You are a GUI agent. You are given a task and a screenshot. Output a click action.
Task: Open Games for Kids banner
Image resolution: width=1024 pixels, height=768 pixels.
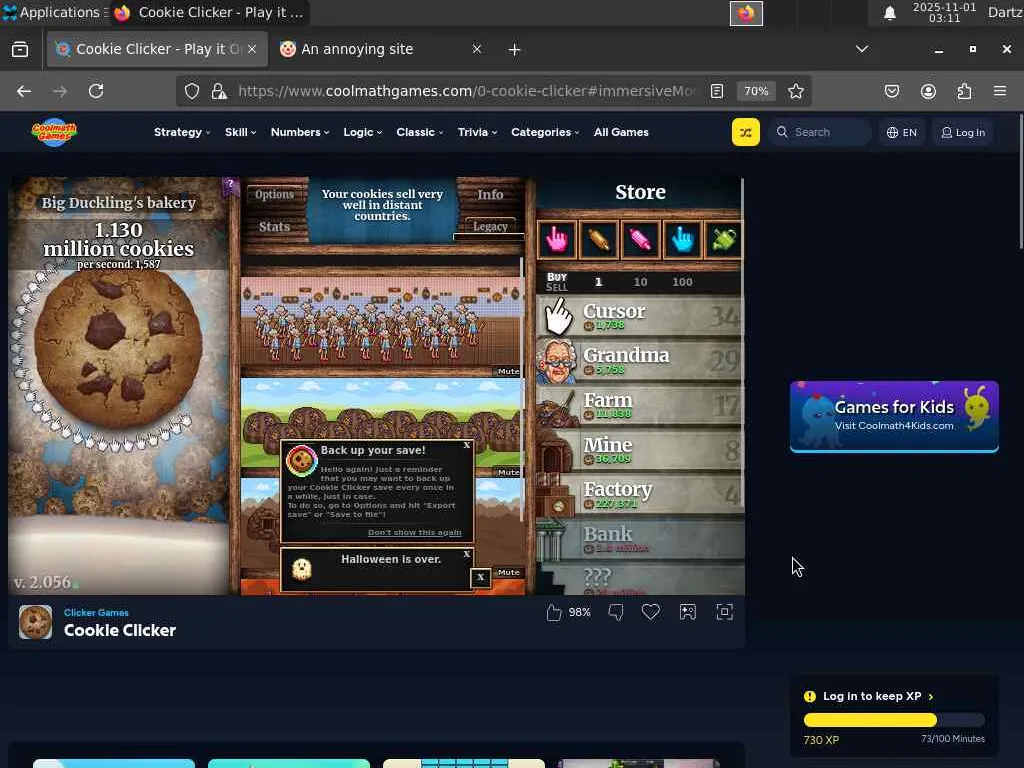tap(894, 417)
